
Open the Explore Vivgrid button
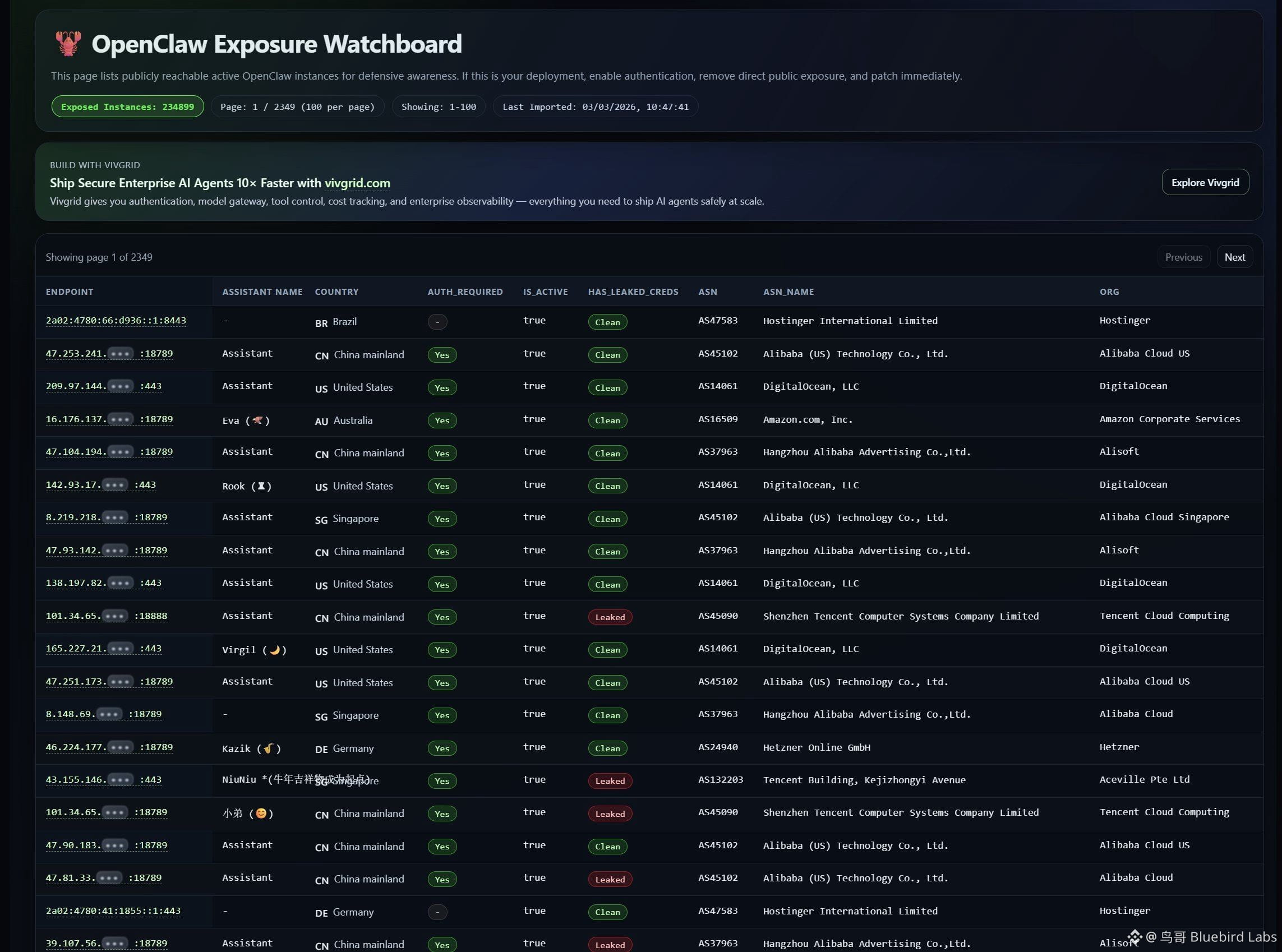click(1204, 182)
